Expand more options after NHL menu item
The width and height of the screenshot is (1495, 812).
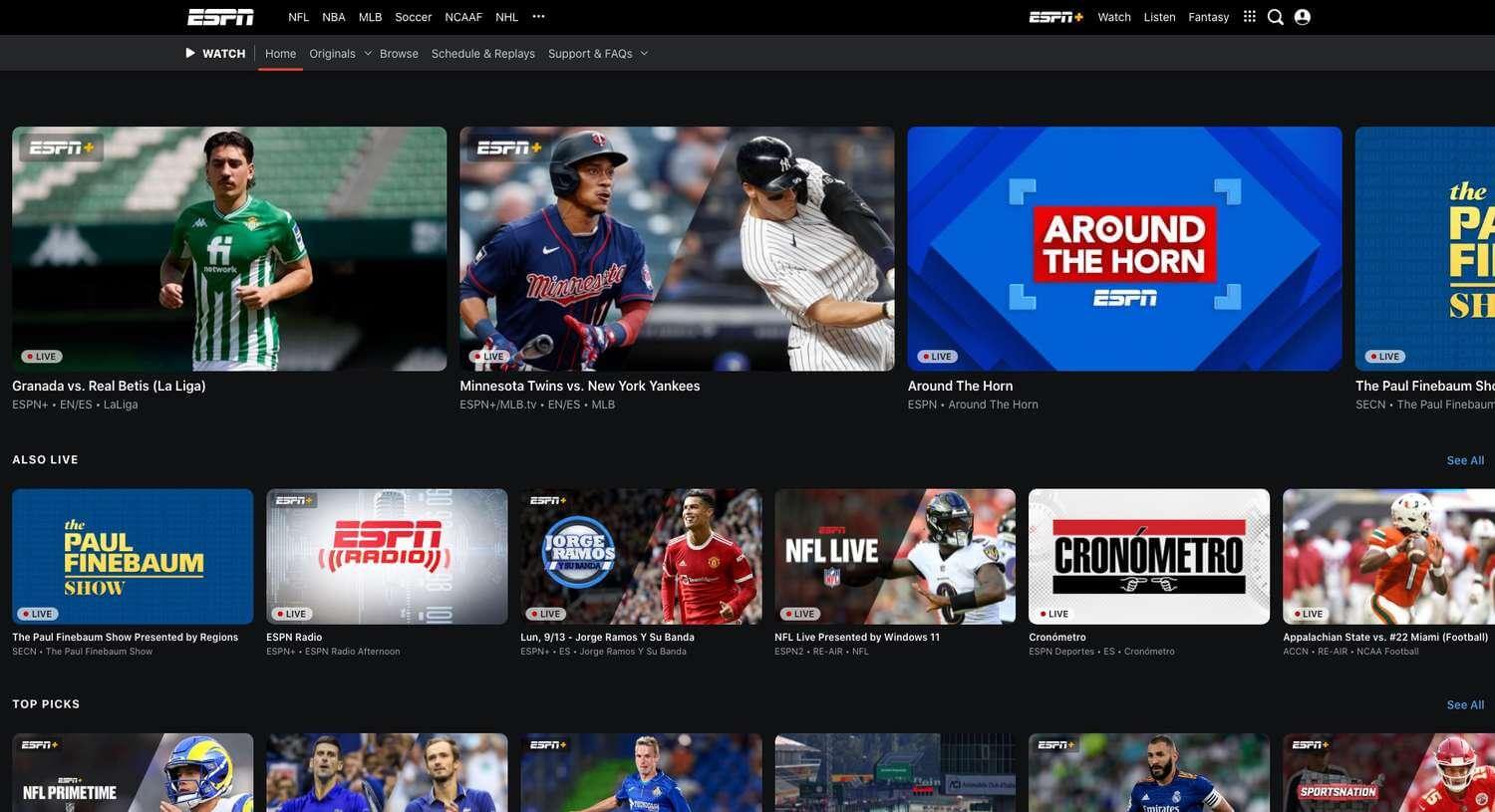(x=538, y=17)
